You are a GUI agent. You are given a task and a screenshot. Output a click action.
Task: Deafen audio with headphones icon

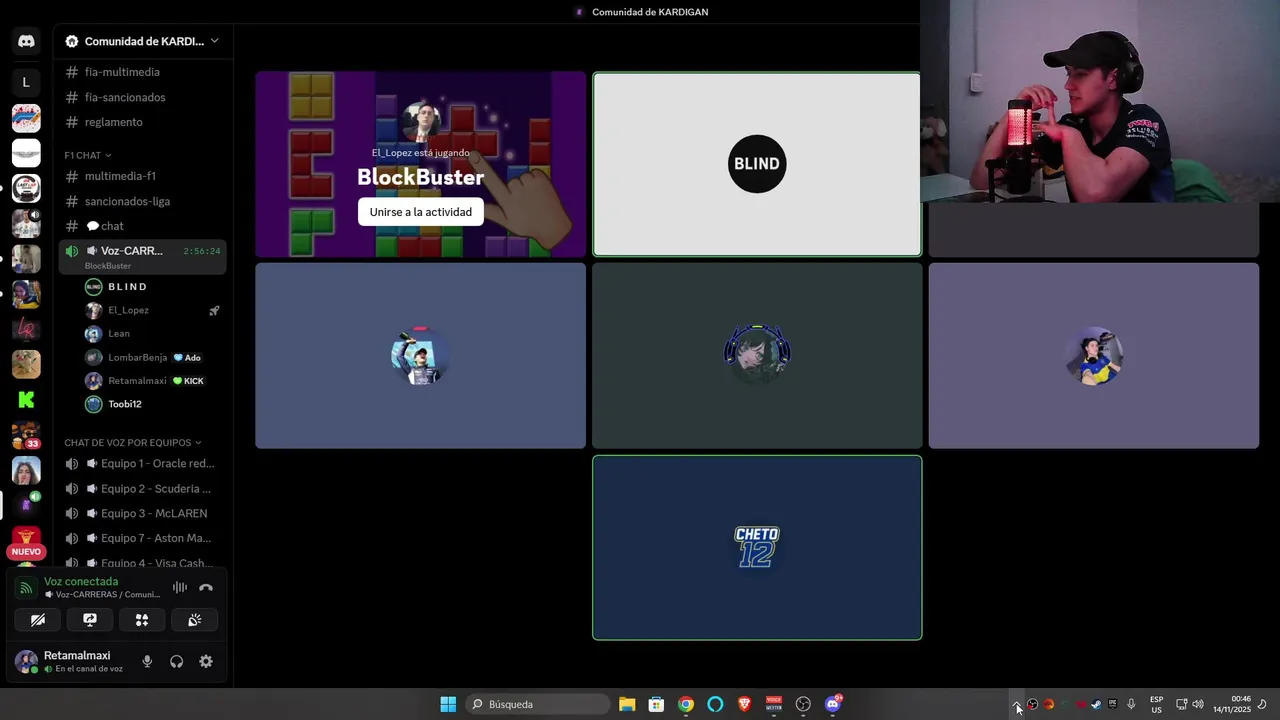tap(177, 661)
